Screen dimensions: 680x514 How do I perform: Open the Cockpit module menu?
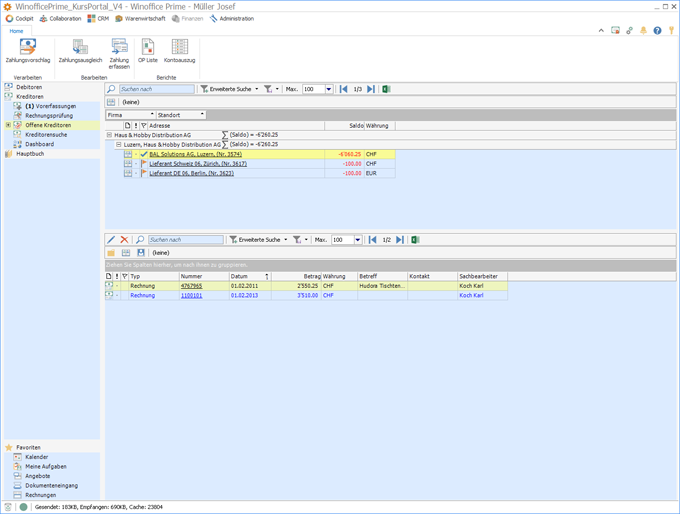coord(20,19)
